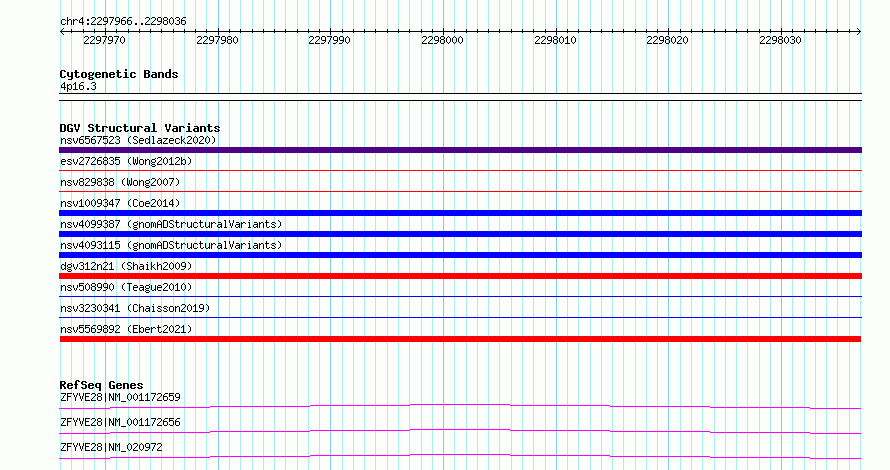This screenshot has width=890, height=470.
Task: Click ruler position 2298020
Action: tap(668, 40)
